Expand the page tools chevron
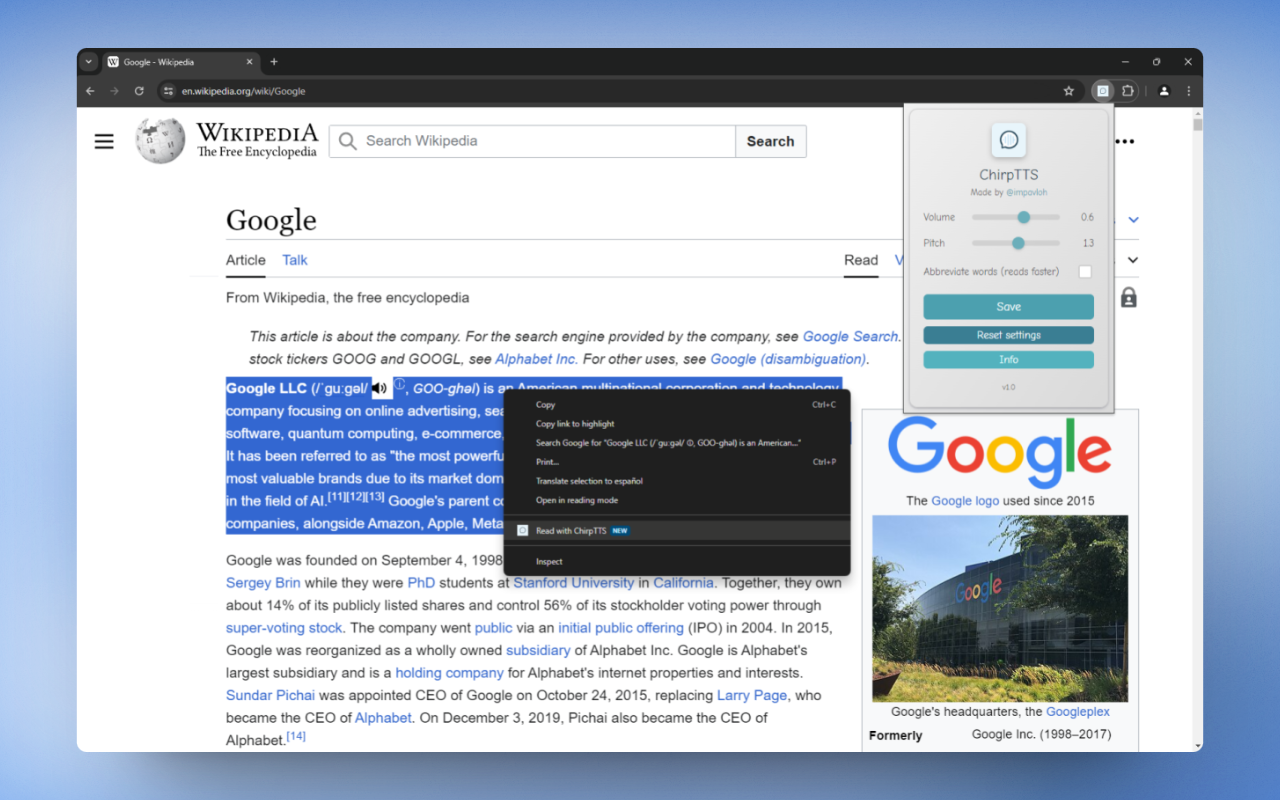This screenshot has height=800, width=1280. click(1132, 259)
